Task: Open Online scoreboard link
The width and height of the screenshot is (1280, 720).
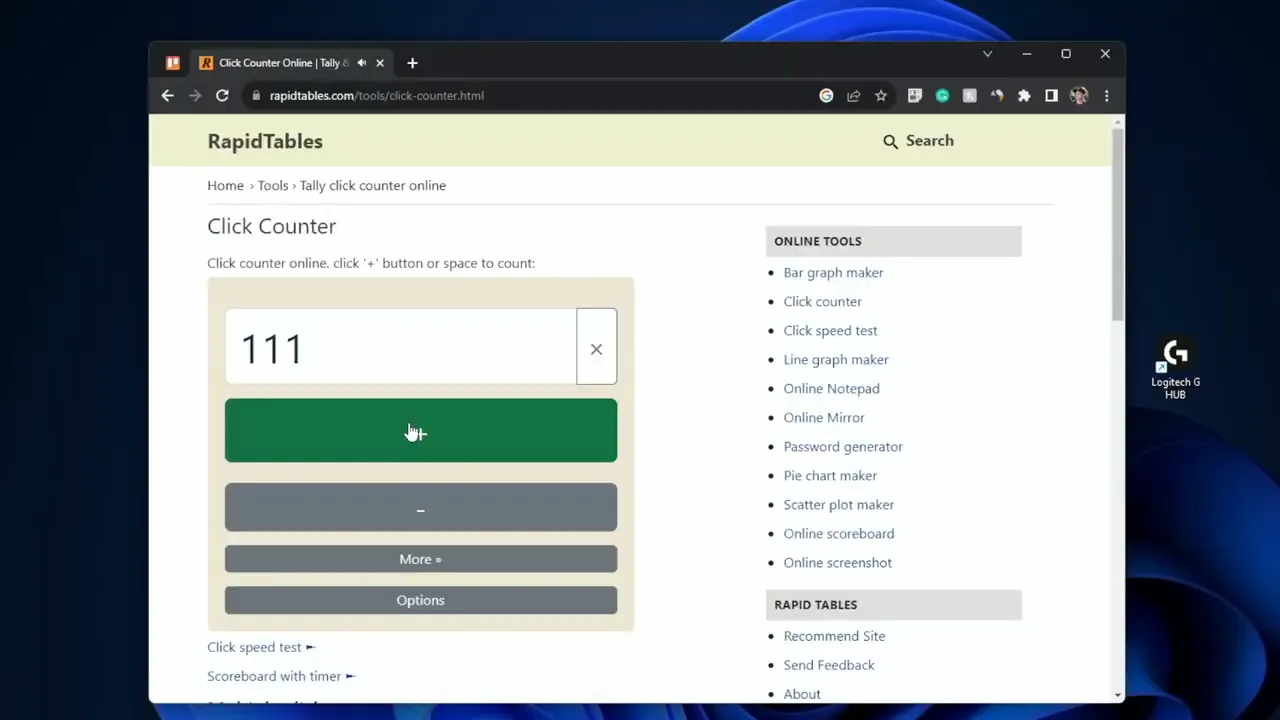Action: point(839,534)
